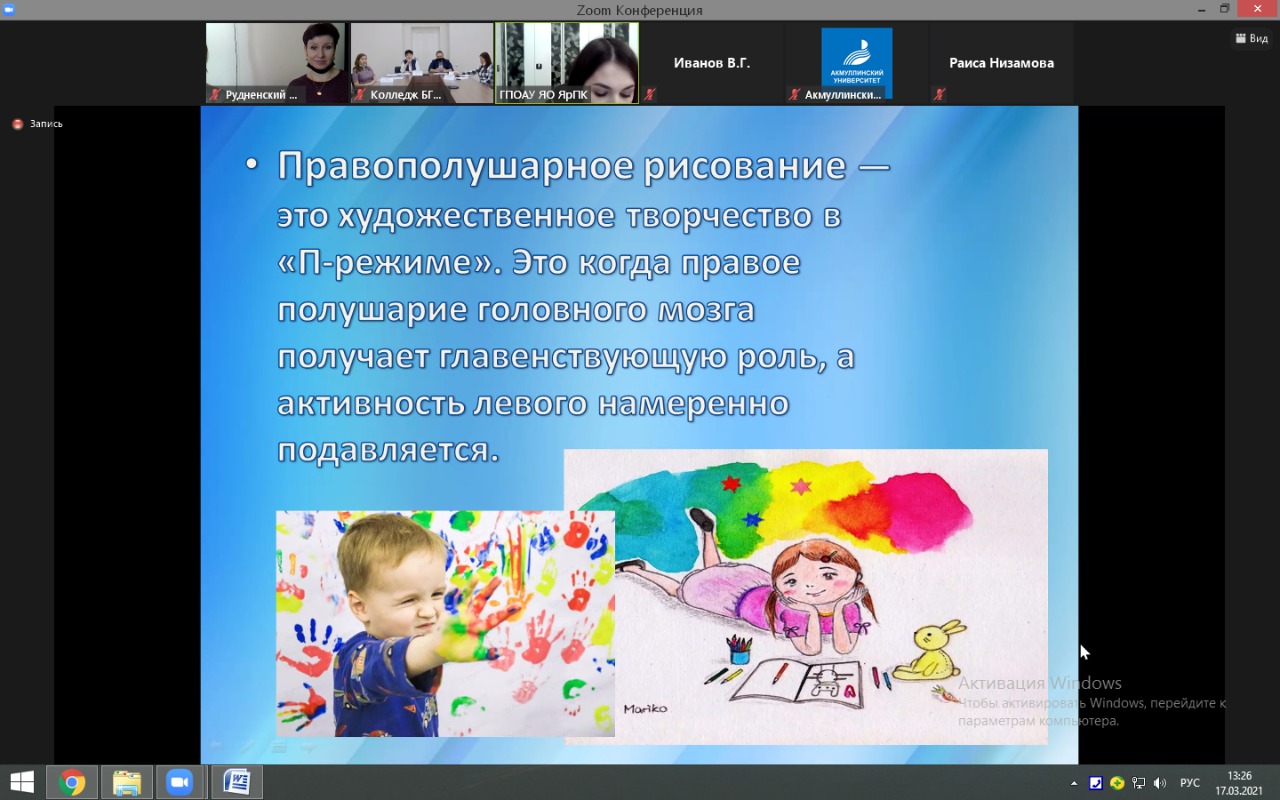Image resolution: width=1280 pixels, height=800 pixels.
Task: Click the Zoom icon in the taskbar
Action: (180, 782)
